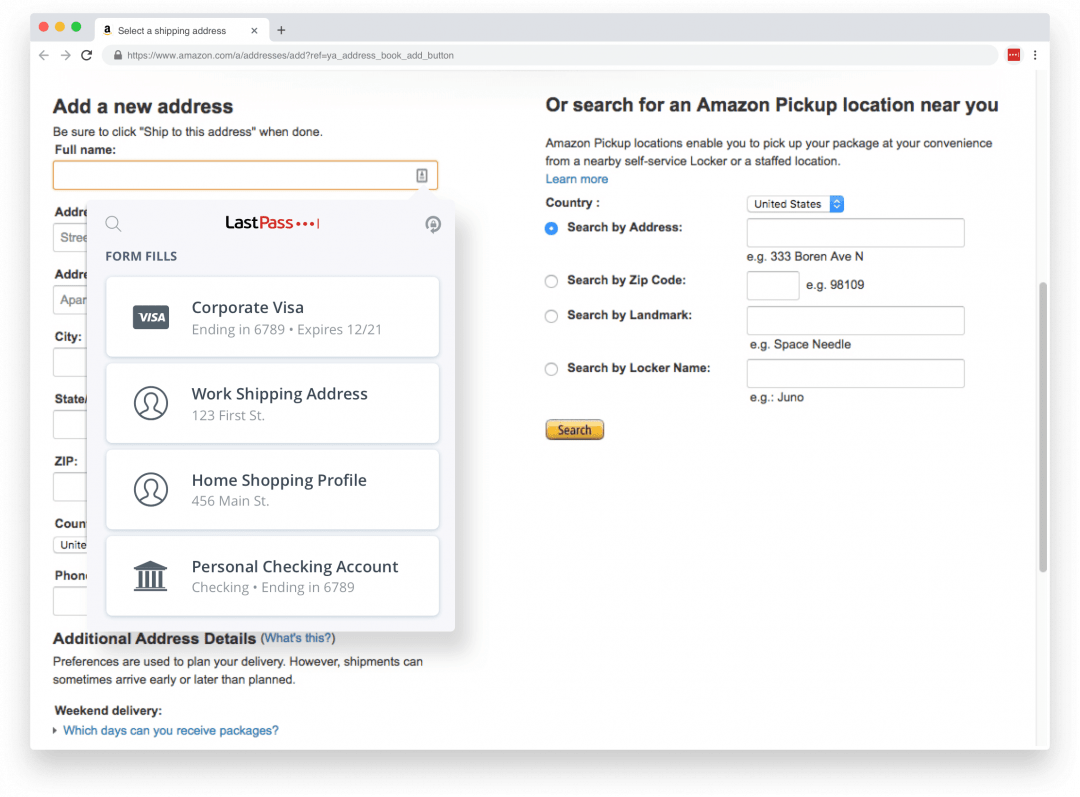Viewport: 1080px width, 797px height.
Task: Click the Search by Locker Name input field
Action: click(855, 373)
